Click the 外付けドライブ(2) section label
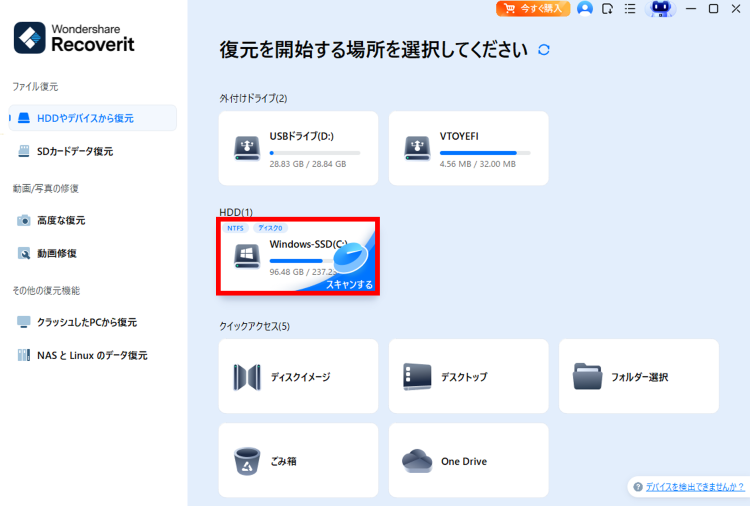The width and height of the screenshot is (750, 506). 253,99
